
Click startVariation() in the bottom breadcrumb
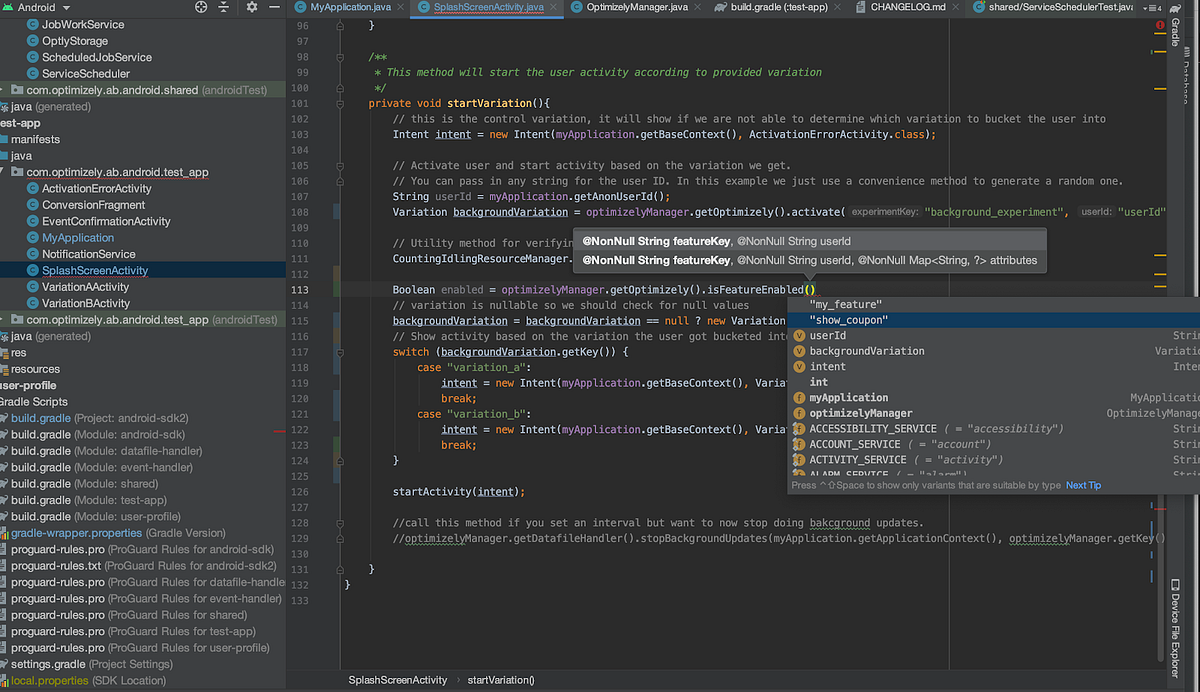pos(500,679)
